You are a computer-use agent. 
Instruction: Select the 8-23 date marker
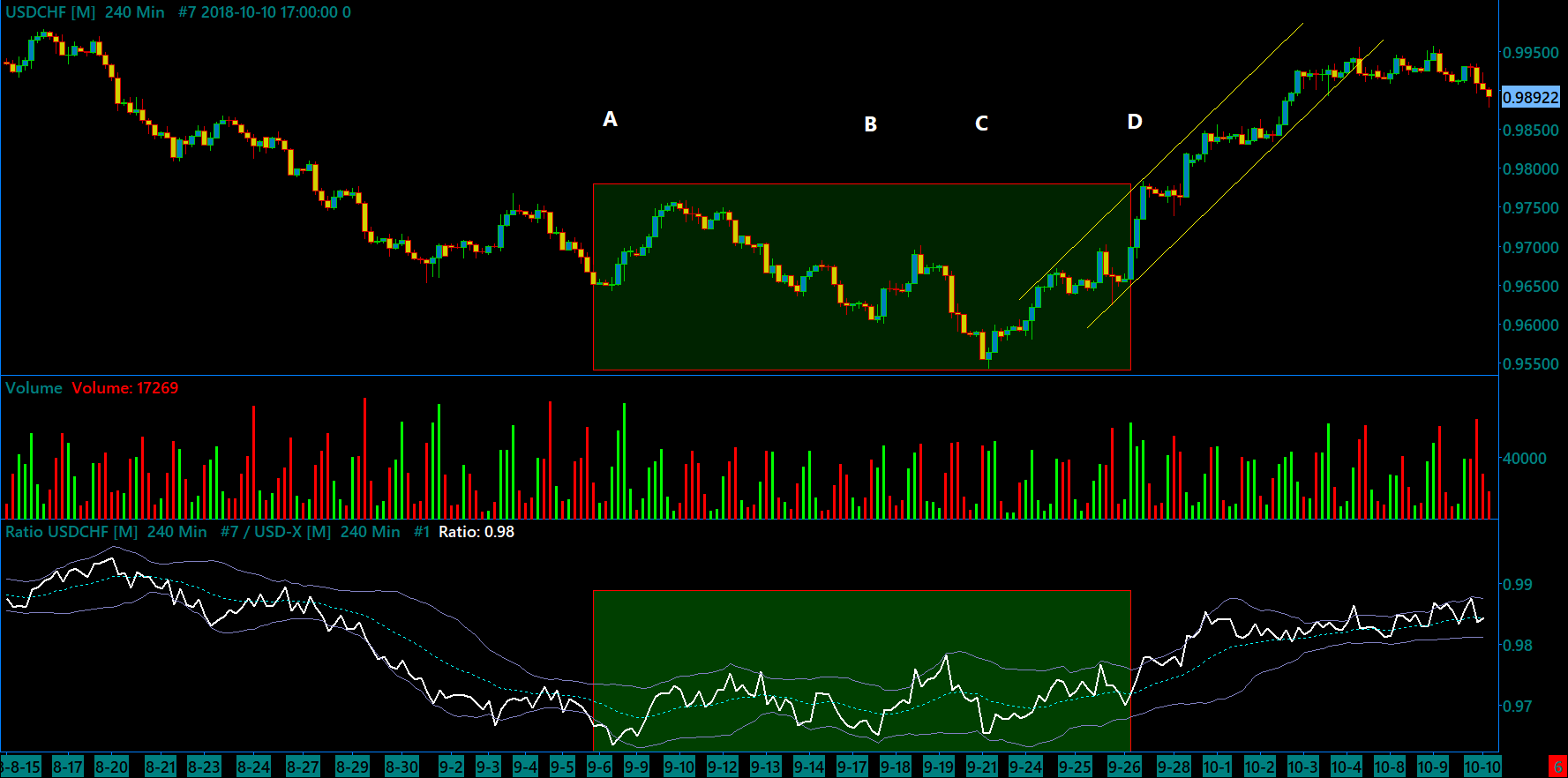(x=204, y=767)
